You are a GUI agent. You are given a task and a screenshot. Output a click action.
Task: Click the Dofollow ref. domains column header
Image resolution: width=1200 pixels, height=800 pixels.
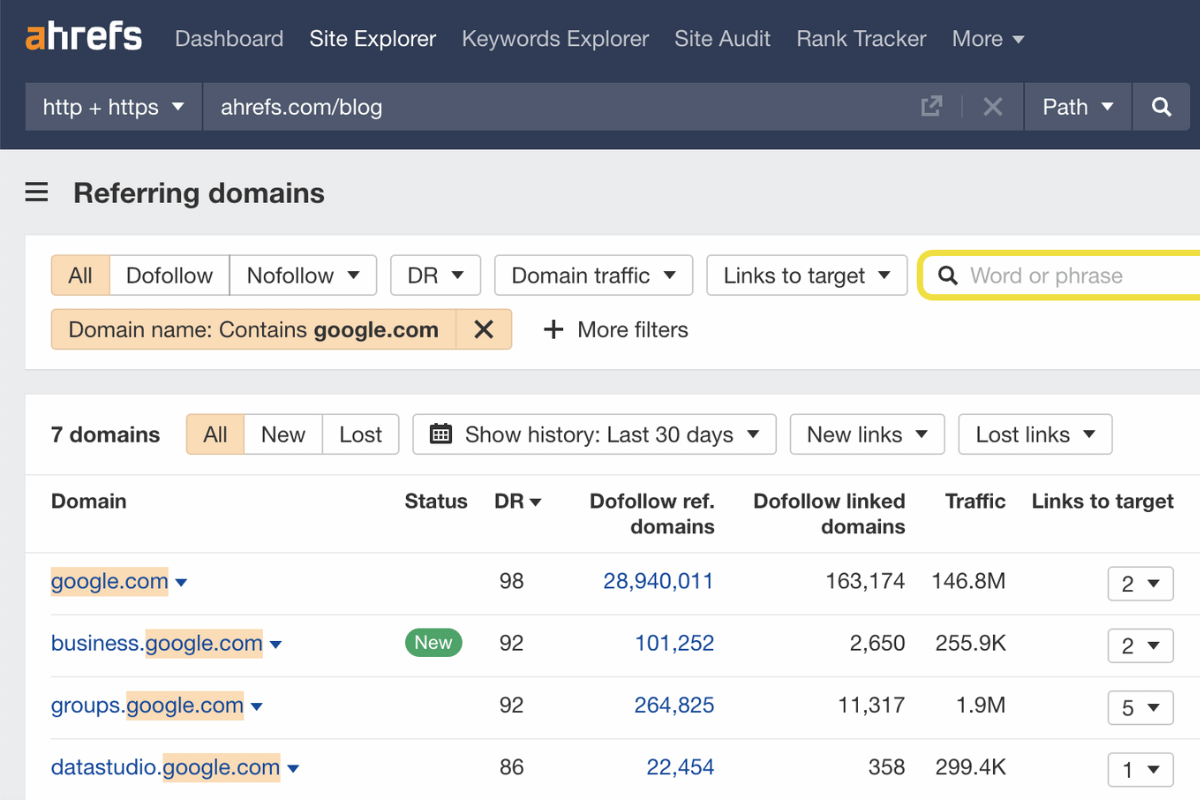[x=652, y=514]
